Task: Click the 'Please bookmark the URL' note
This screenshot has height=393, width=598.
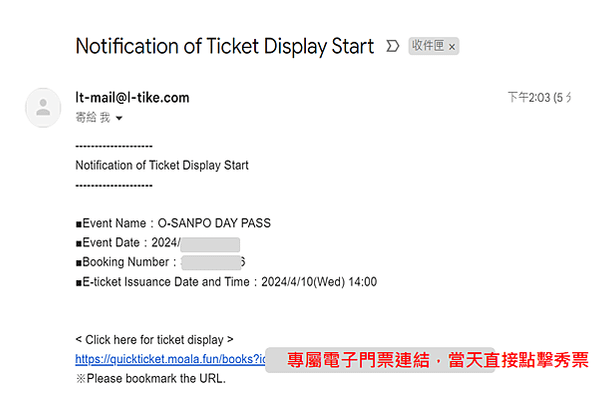Action: click(151, 379)
